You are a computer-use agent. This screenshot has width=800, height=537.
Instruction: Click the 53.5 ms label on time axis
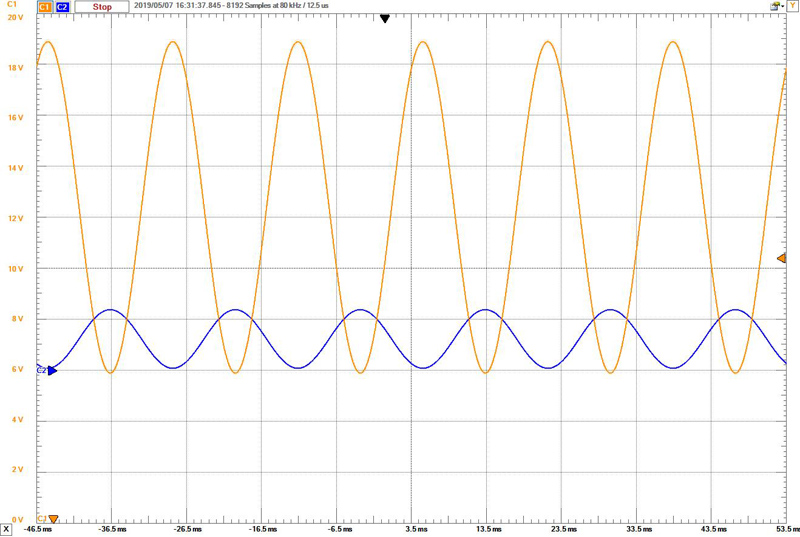click(x=782, y=527)
